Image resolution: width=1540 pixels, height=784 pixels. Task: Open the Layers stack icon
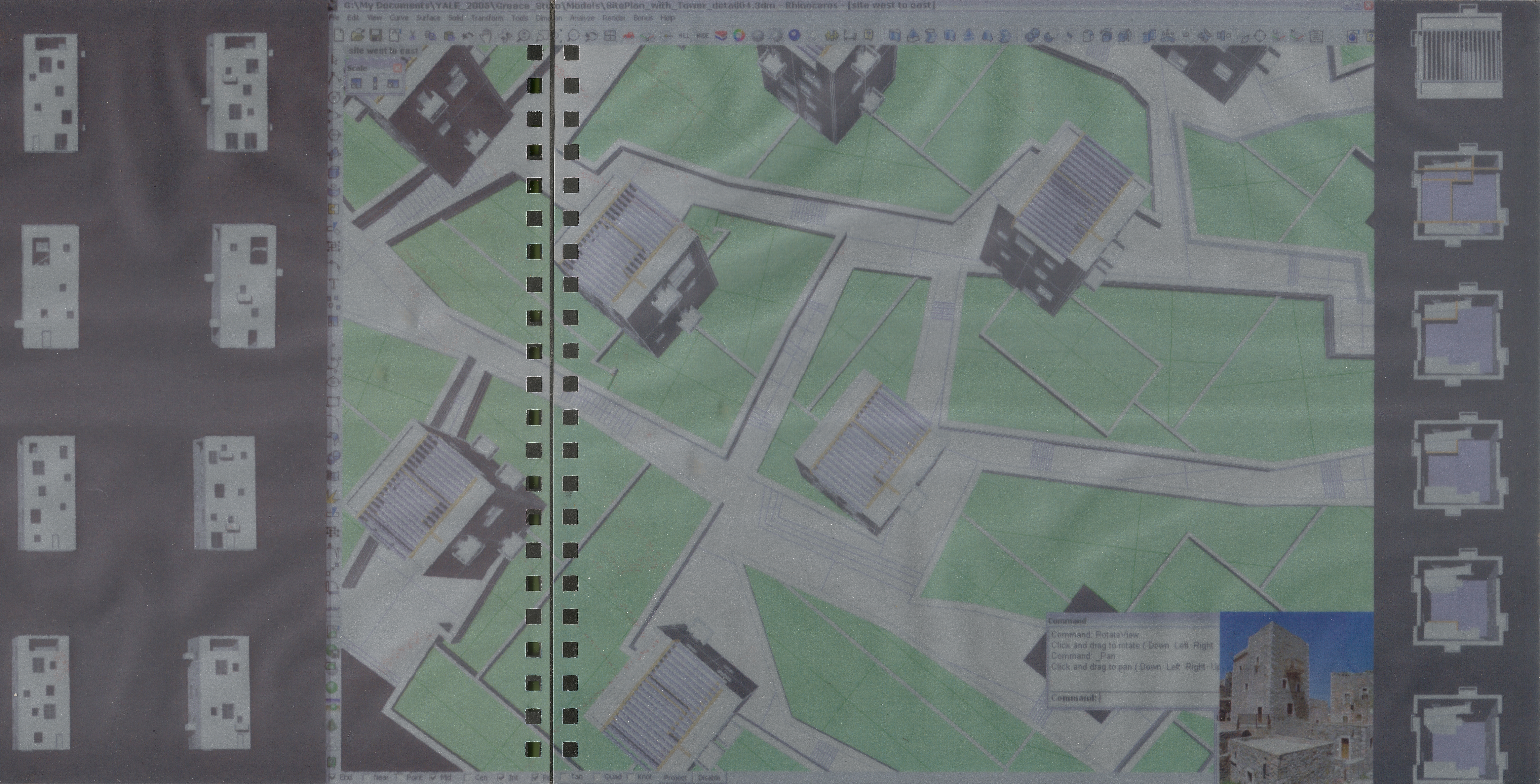(721, 35)
